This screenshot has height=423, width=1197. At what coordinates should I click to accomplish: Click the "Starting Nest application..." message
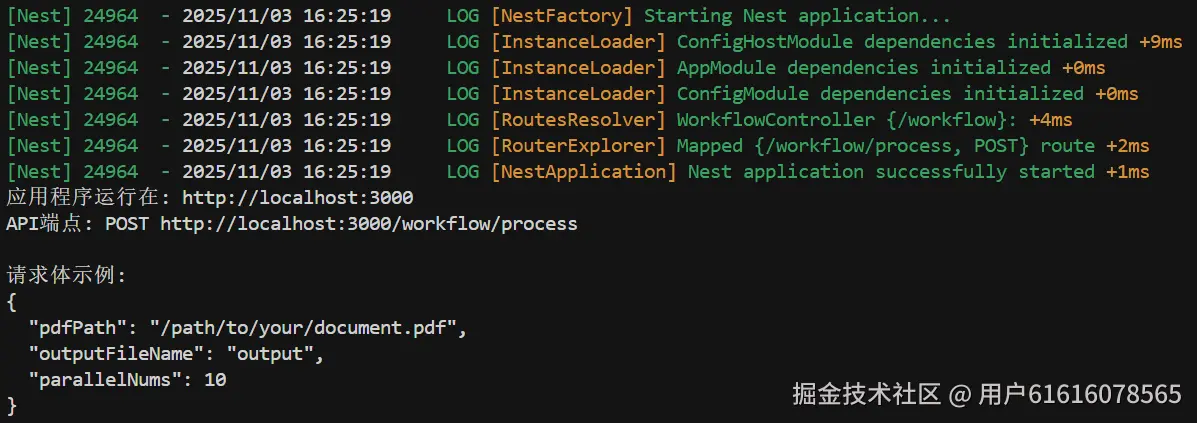[797, 16]
